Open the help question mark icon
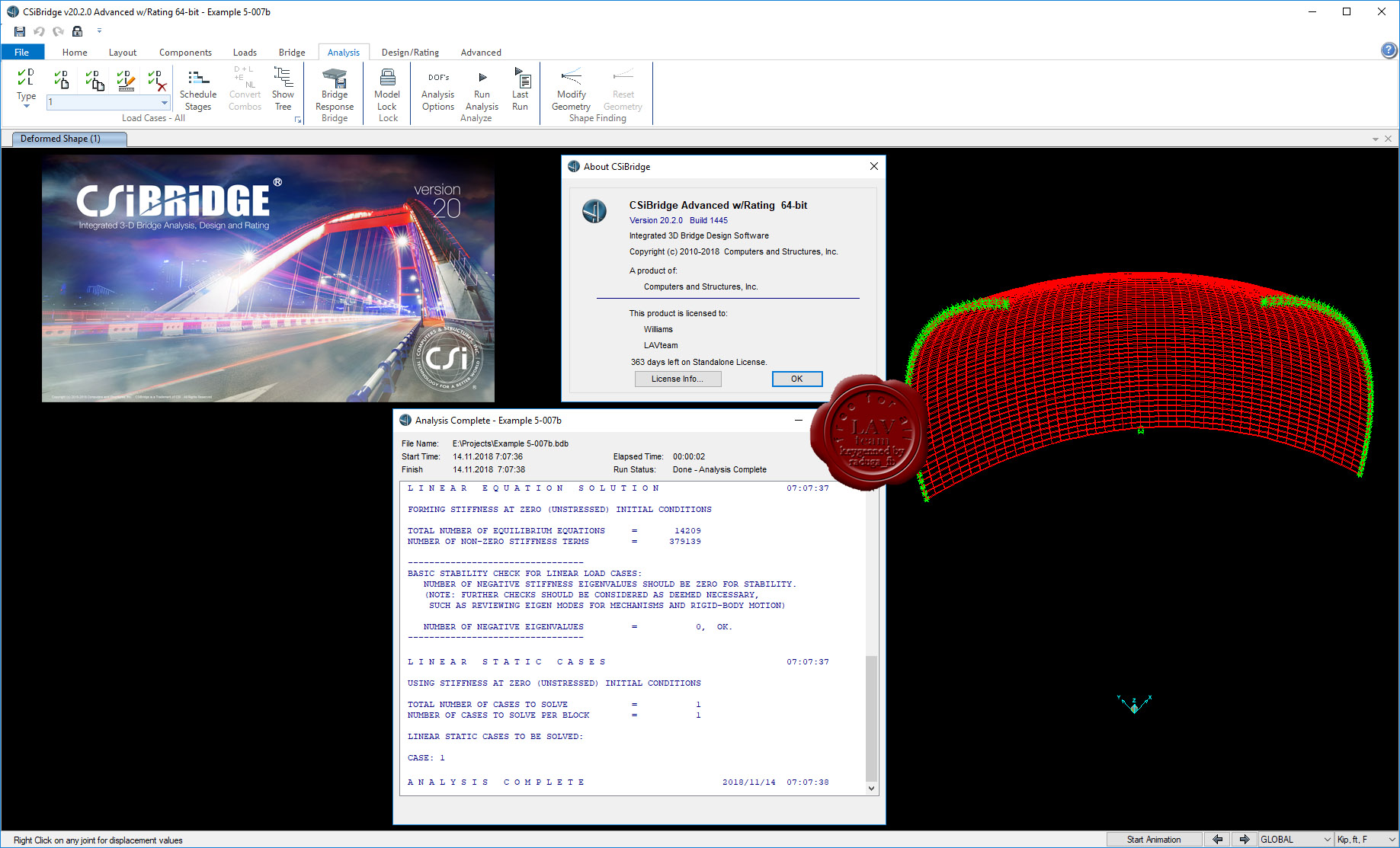 coord(1389,50)
